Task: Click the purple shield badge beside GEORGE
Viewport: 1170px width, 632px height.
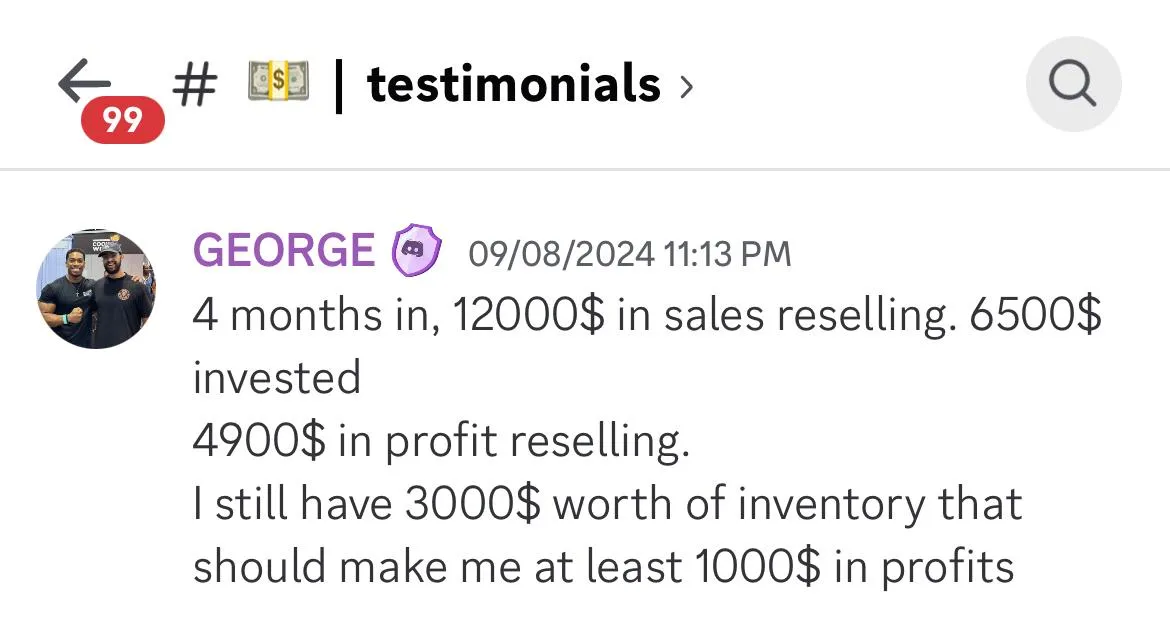Action: (416, 250)
